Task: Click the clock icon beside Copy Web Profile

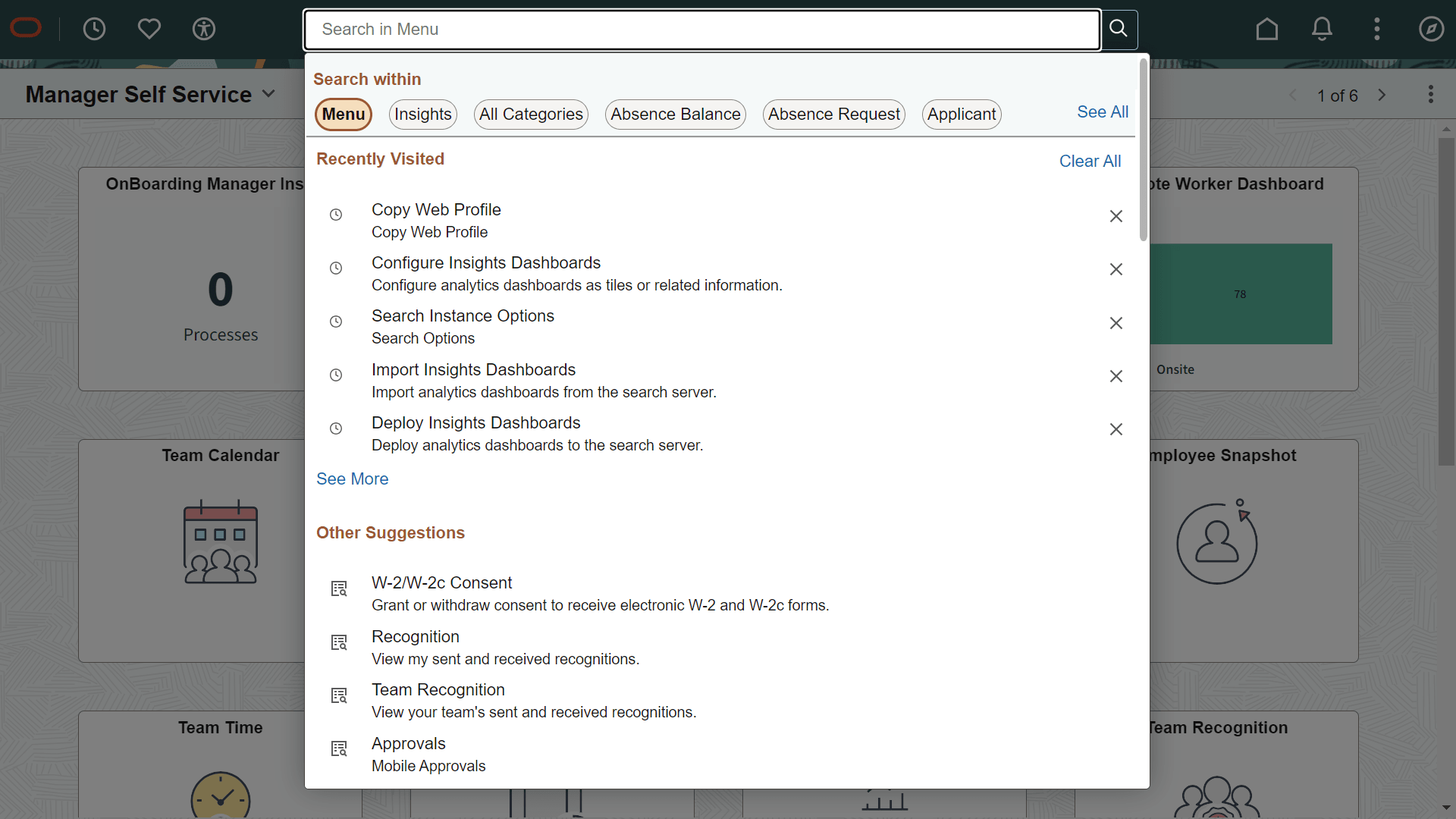Action: pyautogui.click(x=335, y=215)
